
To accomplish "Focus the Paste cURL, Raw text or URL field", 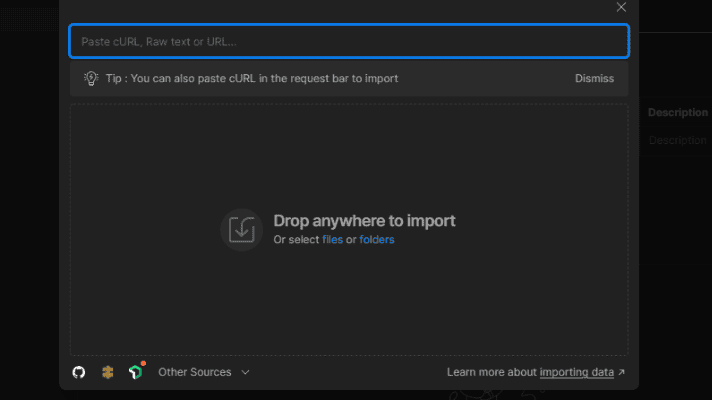I will [349, 41].
